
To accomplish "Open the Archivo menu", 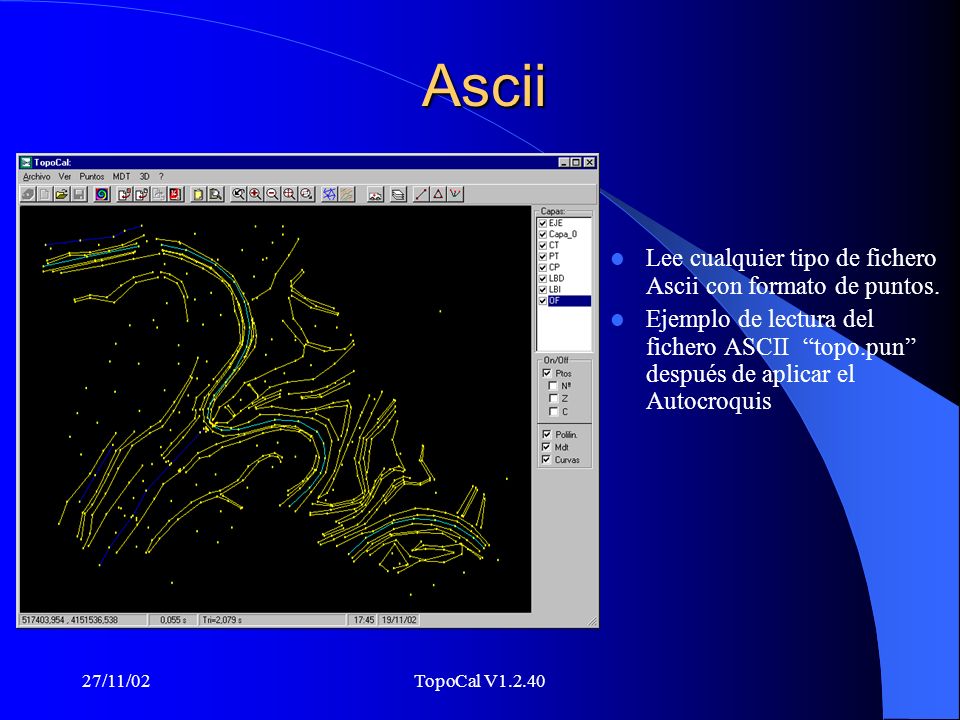I will point(37,176).
